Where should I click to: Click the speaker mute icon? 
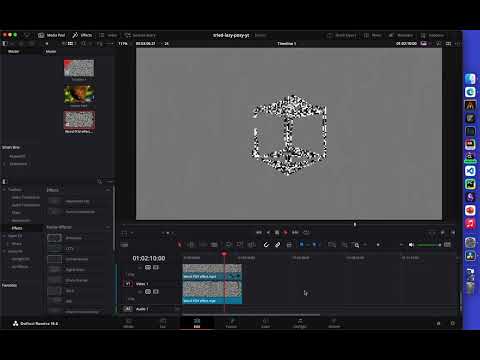tap(411, 245)
